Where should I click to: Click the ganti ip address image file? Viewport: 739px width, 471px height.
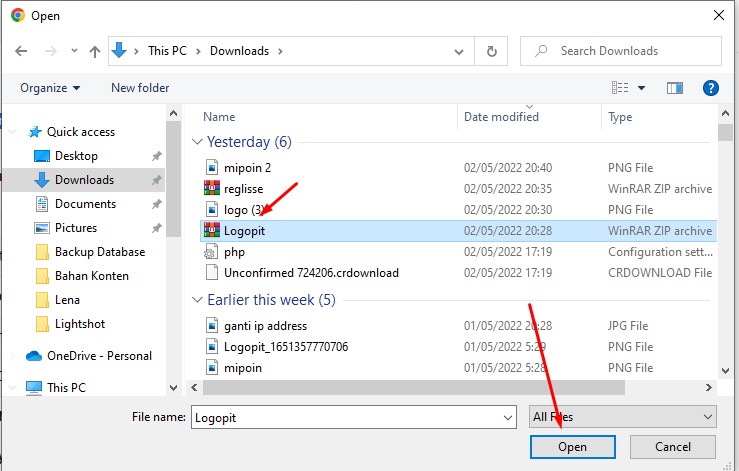(x=265, y=326)
